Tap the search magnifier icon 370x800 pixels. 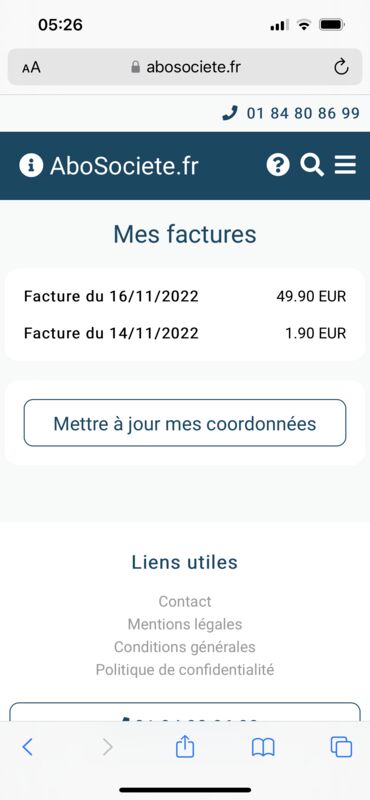click(312, 165)
